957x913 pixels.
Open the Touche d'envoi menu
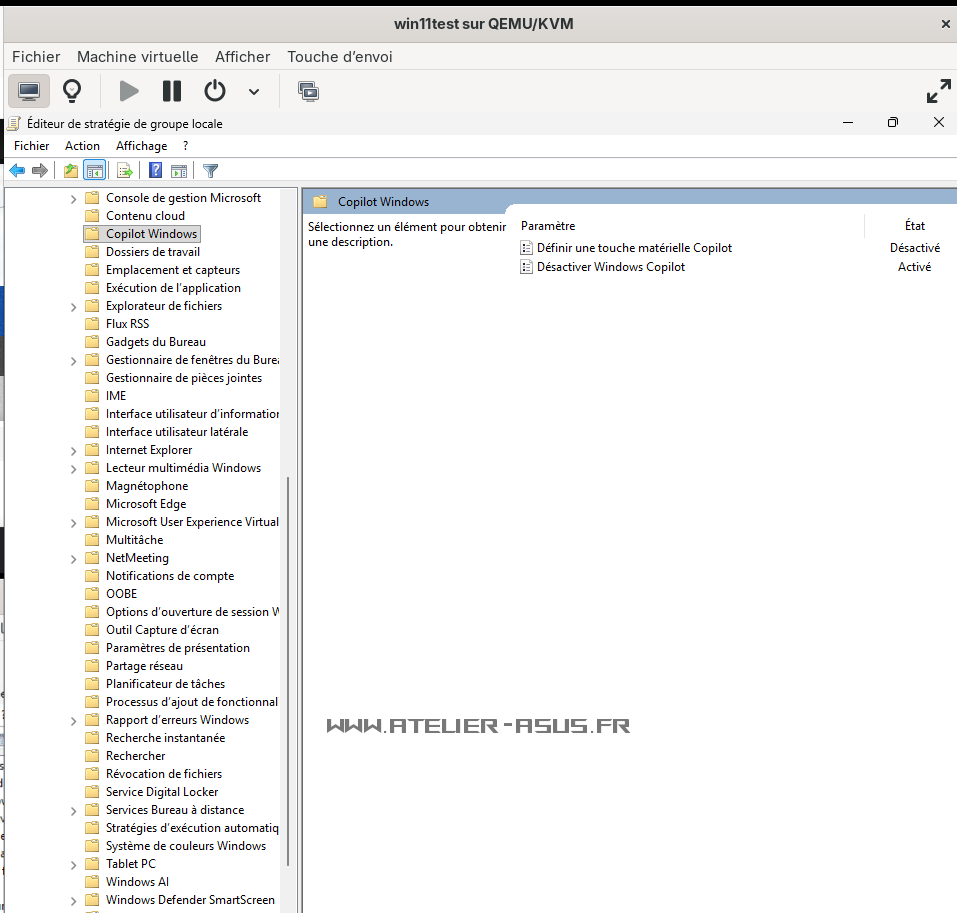pyautogui.click(x=339, y=57)
